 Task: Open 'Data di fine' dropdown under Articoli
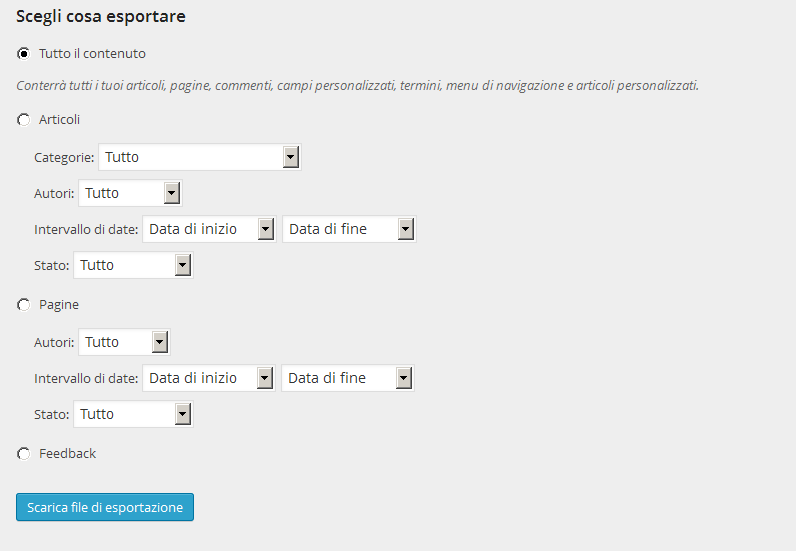coord(349,229)
